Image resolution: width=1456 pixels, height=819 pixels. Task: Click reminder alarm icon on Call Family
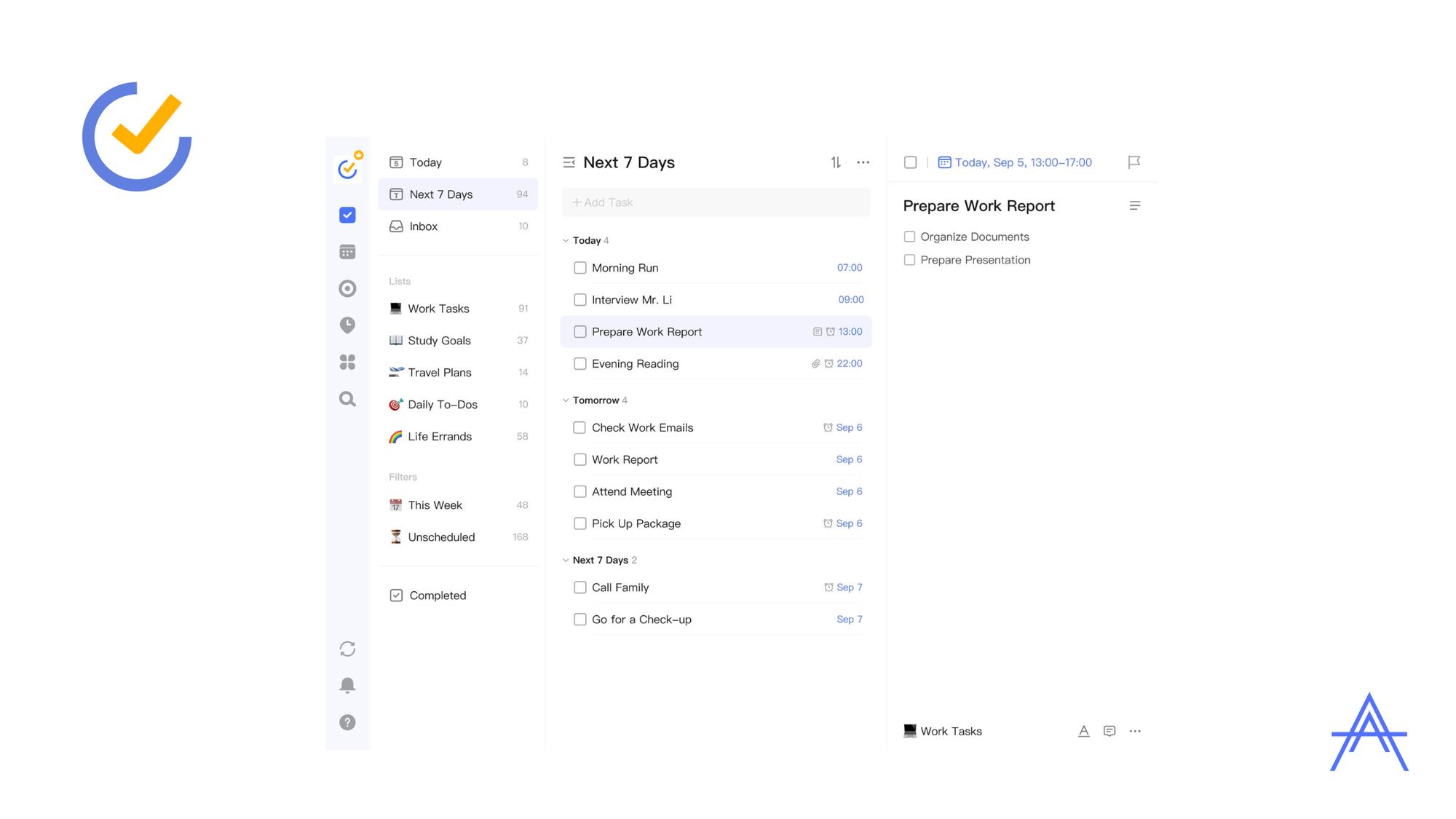828,587
